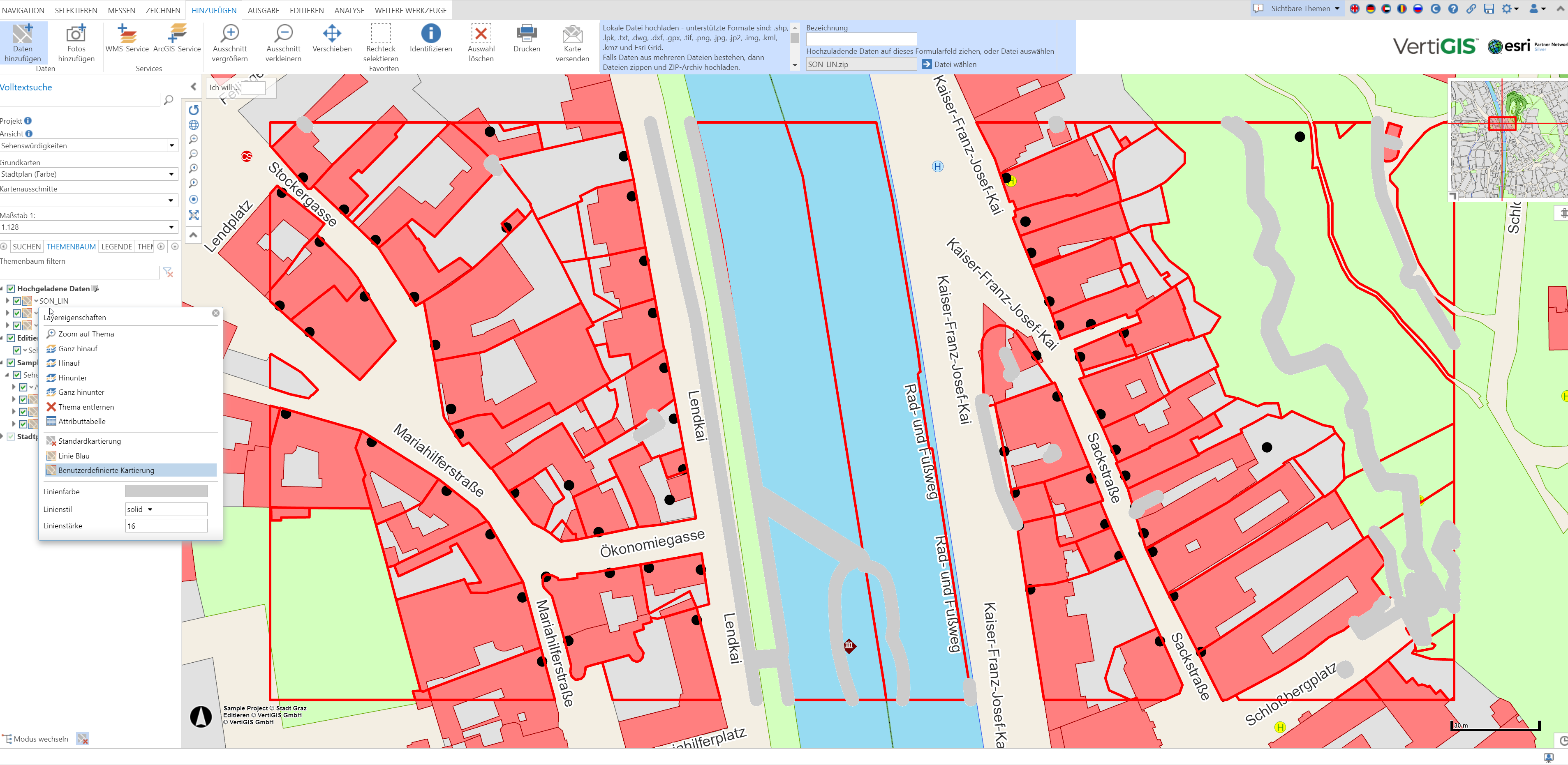Open the ANALYSE menu

349,10
